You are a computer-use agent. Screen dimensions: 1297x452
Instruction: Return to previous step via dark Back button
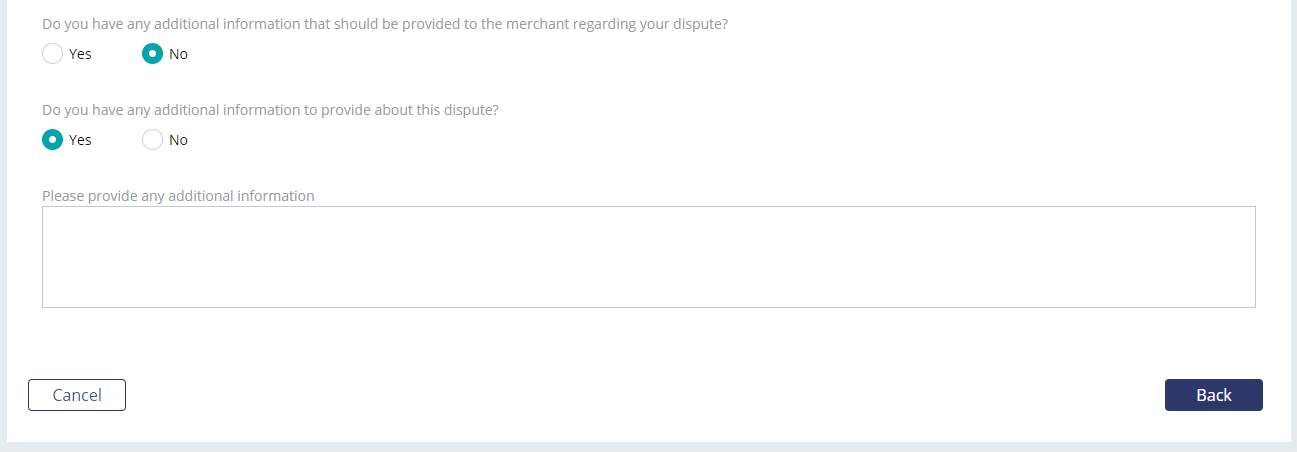point(1213,395)
